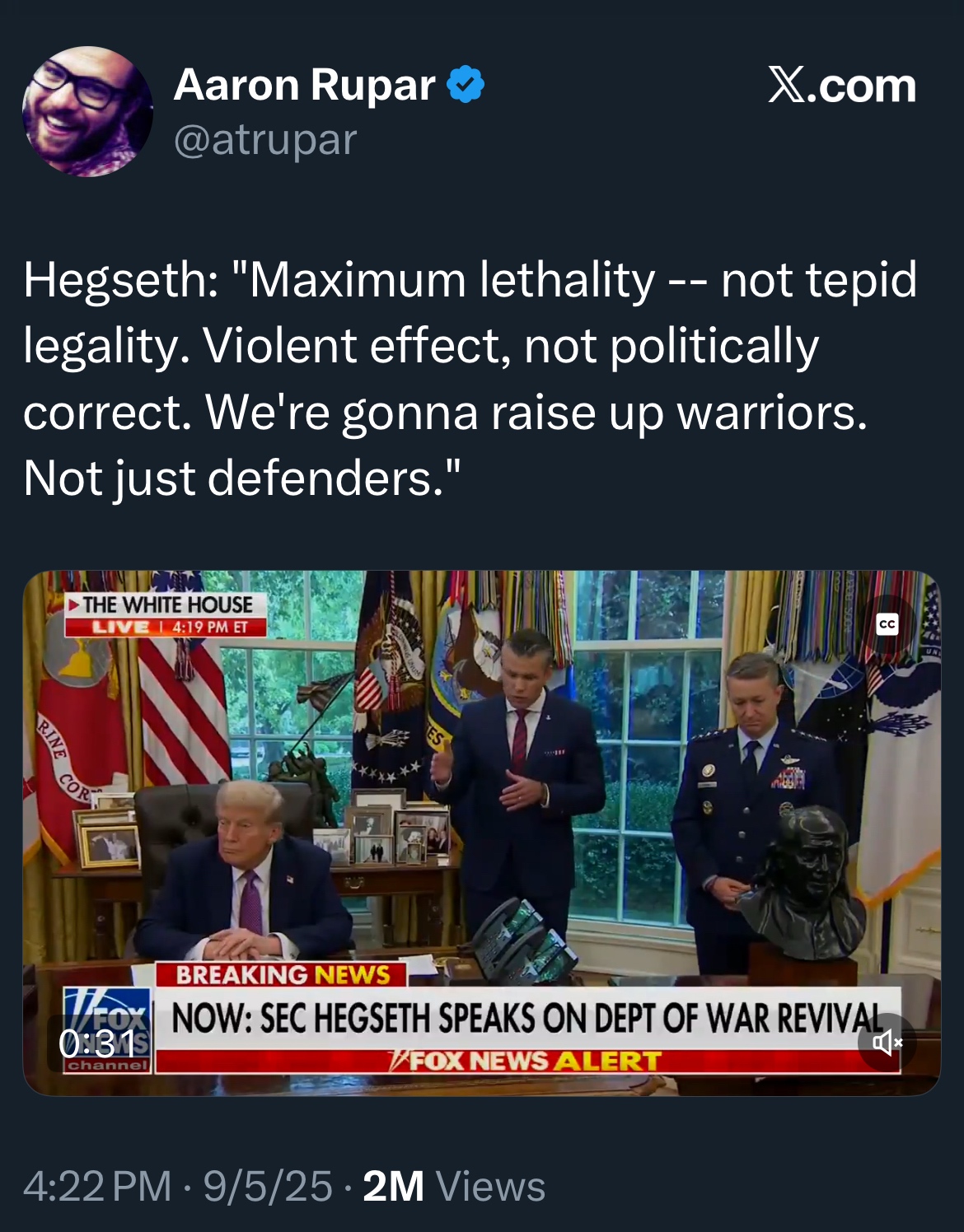
Task: Click the 0:31 video time label
Action: (97, 1044)
